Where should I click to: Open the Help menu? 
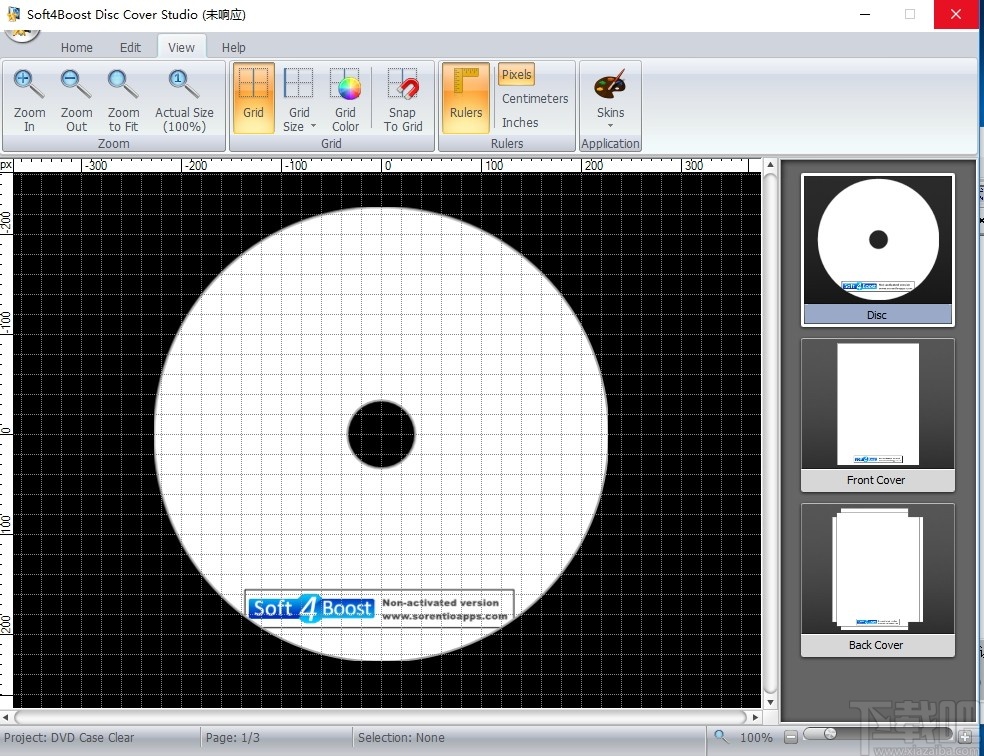click(x=233, y=47)
